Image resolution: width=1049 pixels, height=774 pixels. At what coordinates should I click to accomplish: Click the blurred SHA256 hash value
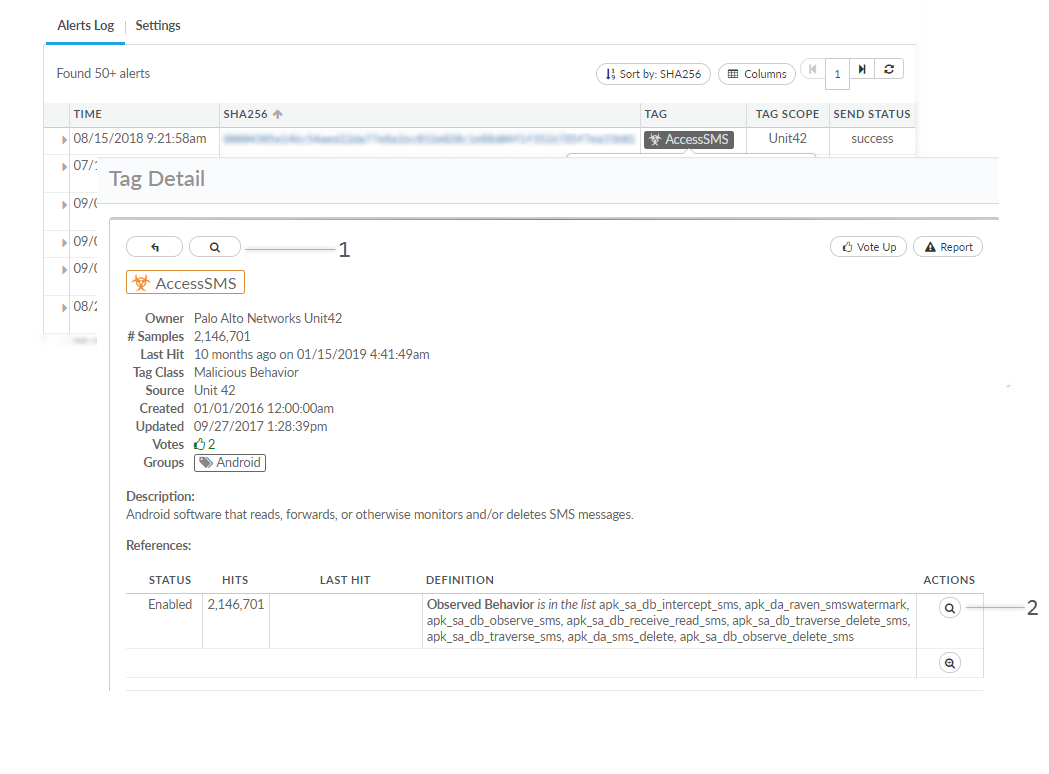coord(429,139)
